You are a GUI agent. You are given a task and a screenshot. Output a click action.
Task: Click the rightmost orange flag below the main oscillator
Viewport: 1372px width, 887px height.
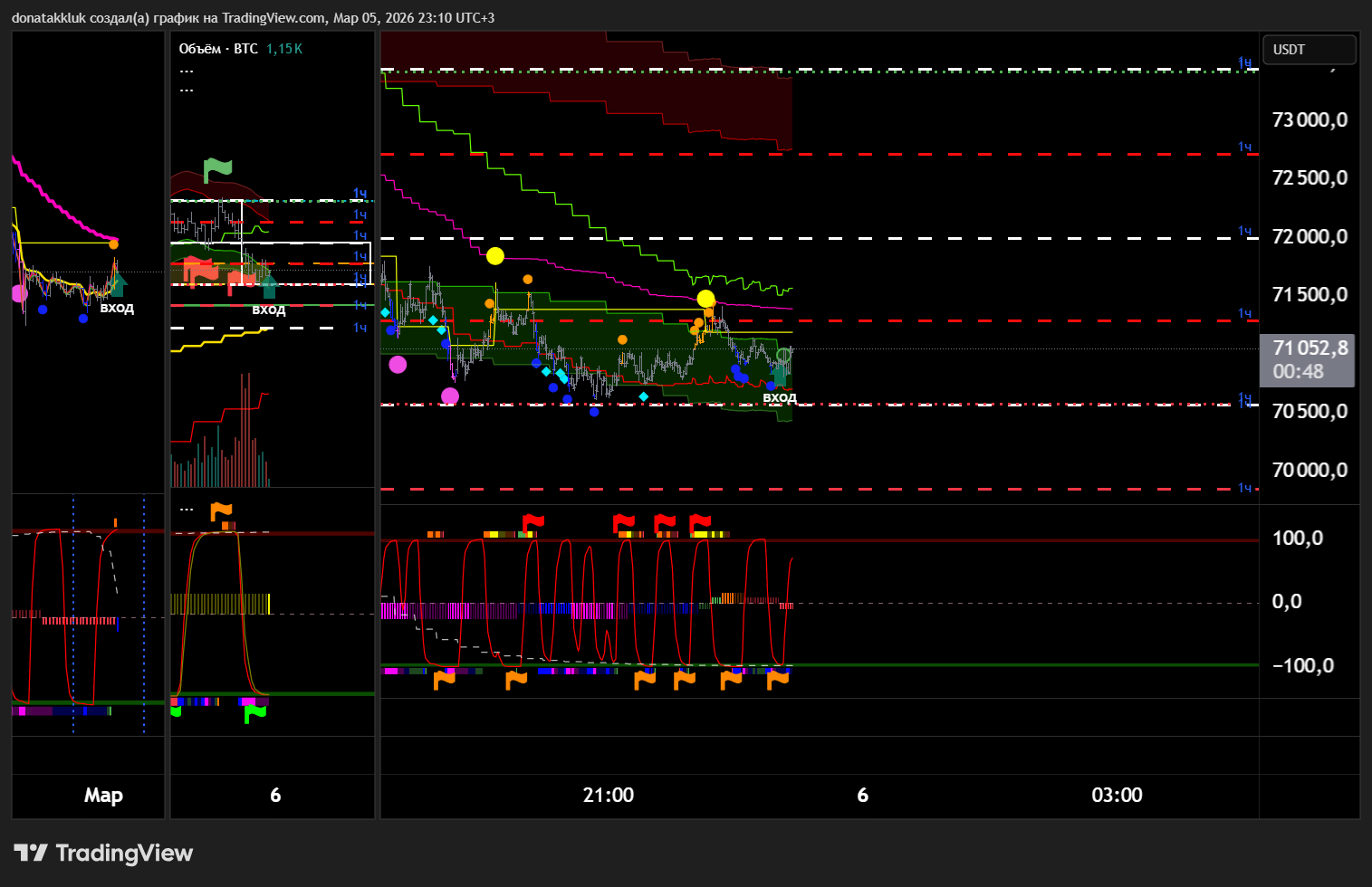[x=778, y=679]
